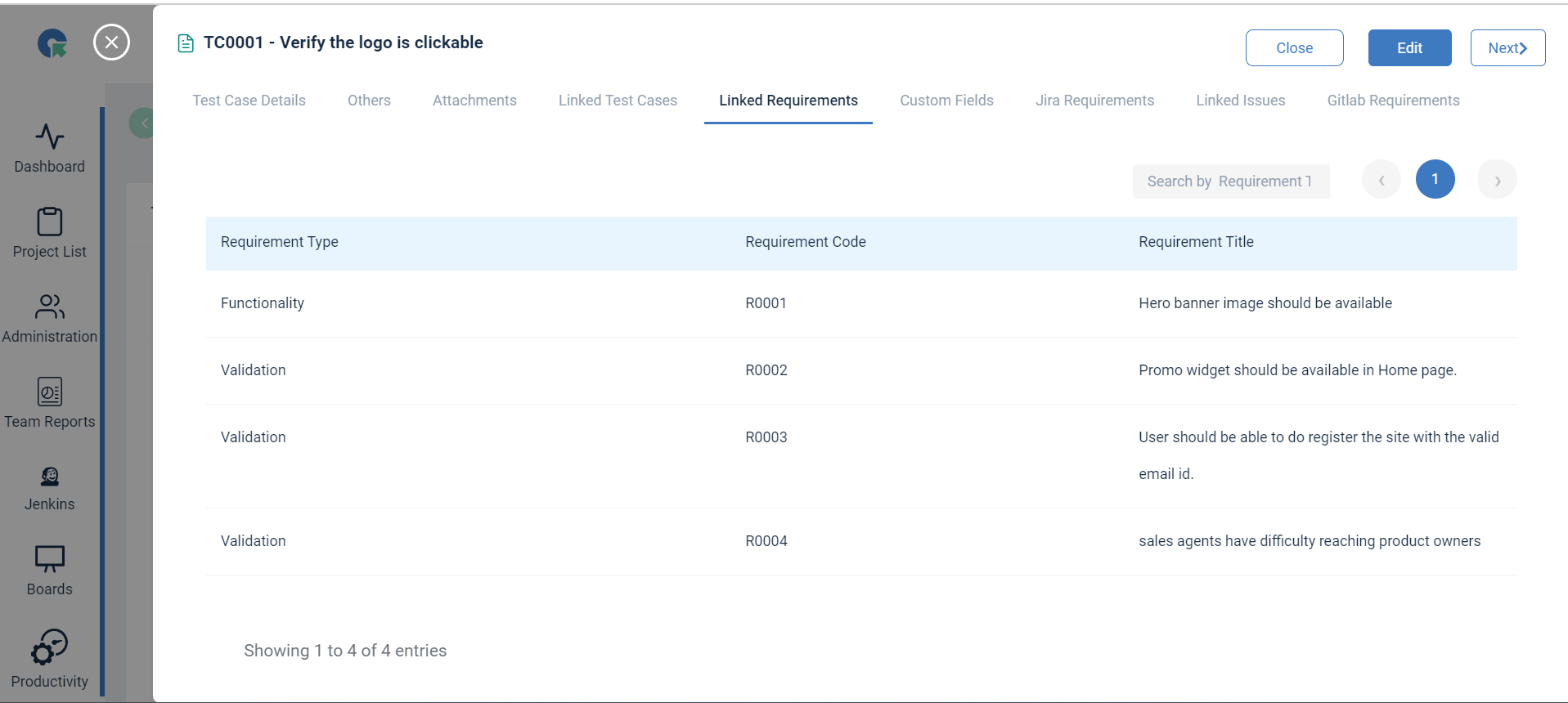Click Validation type in the R0004 row

tap(254, 541)
